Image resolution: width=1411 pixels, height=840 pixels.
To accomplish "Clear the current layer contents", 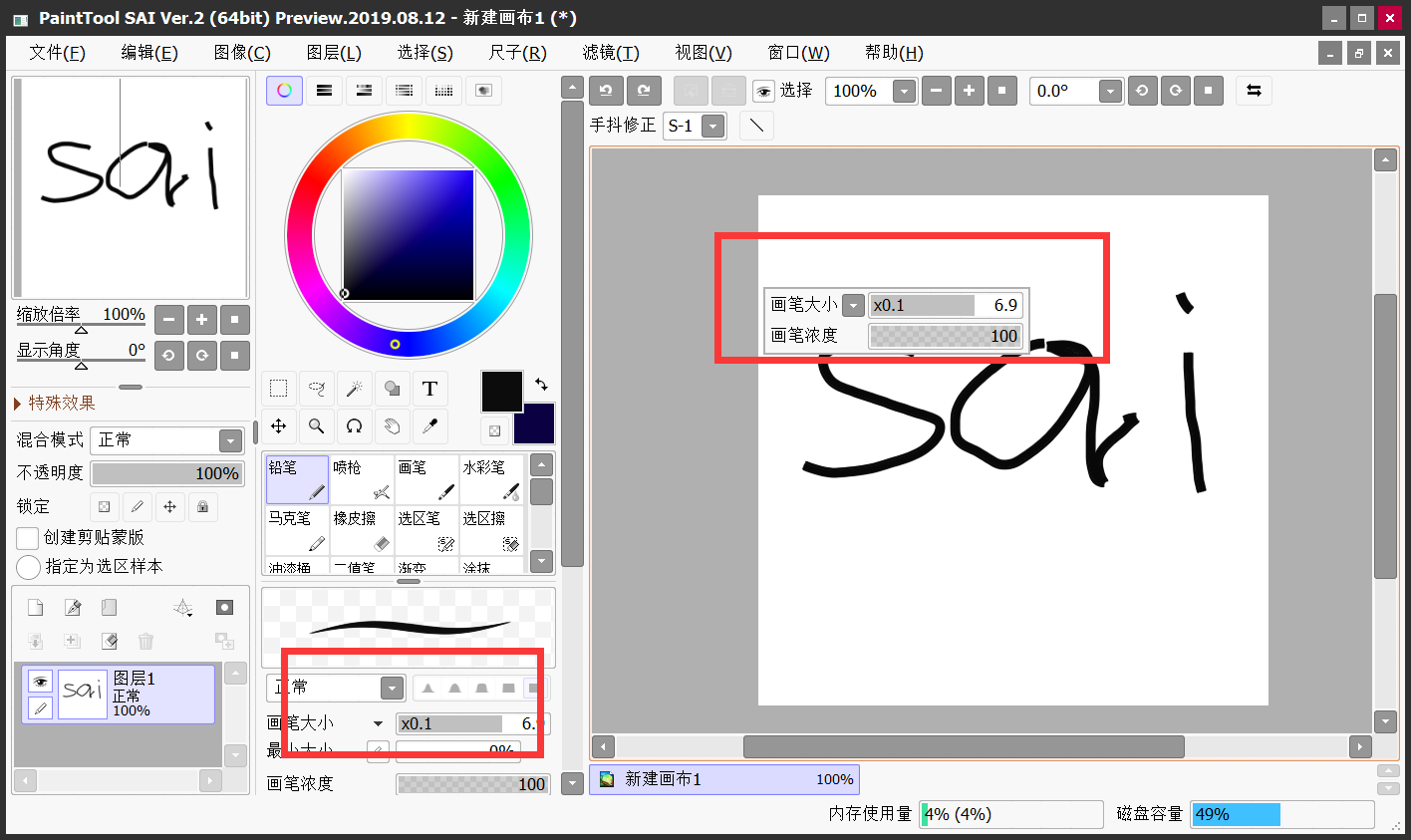I will [110, 641].
